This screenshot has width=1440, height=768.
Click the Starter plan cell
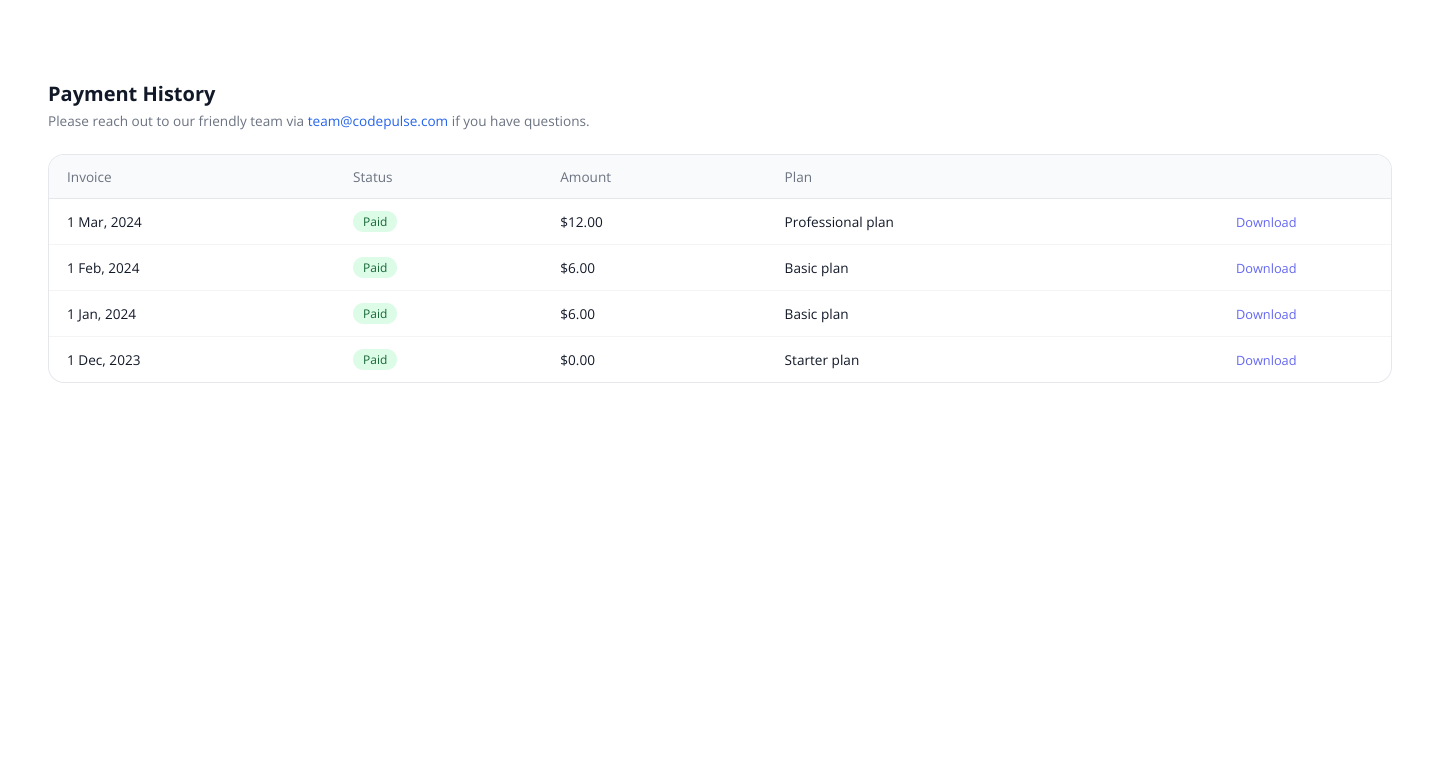(x=821, y=360)
